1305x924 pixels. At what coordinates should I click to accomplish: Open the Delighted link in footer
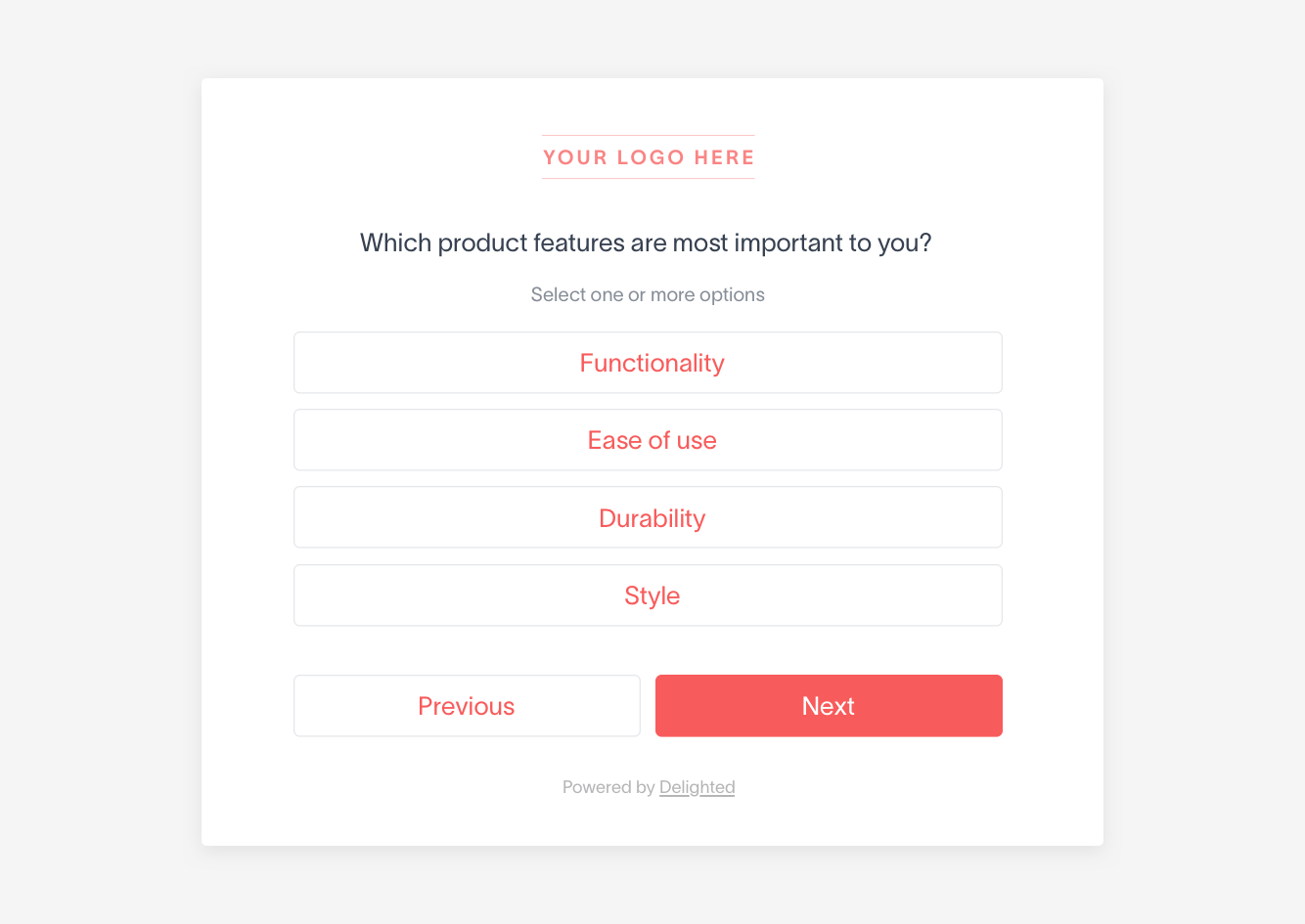click(697, 787)
